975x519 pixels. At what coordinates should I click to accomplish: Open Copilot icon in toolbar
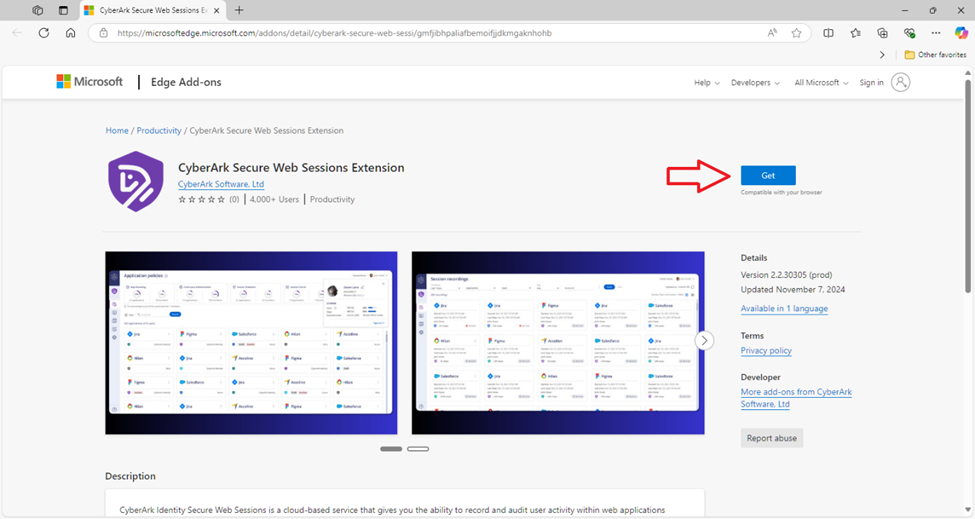coord(961,33)
